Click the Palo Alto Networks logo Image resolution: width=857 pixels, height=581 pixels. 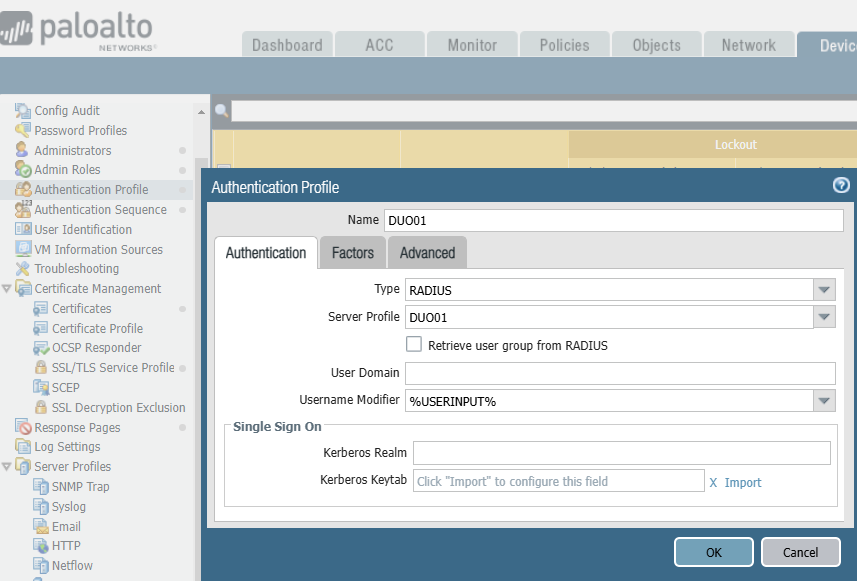coord(77,31)
